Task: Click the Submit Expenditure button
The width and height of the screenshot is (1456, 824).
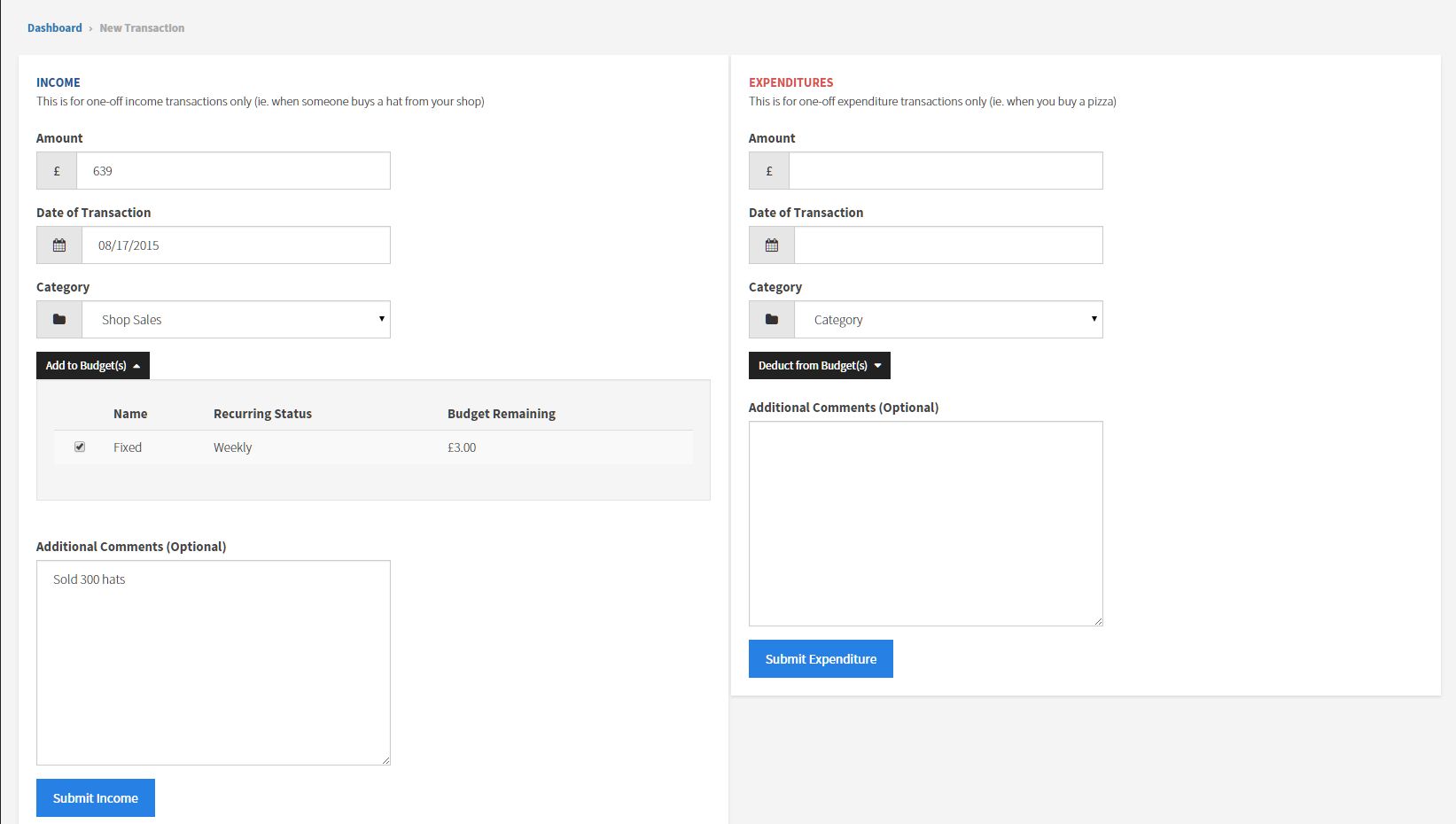Action: click(821, 659)
